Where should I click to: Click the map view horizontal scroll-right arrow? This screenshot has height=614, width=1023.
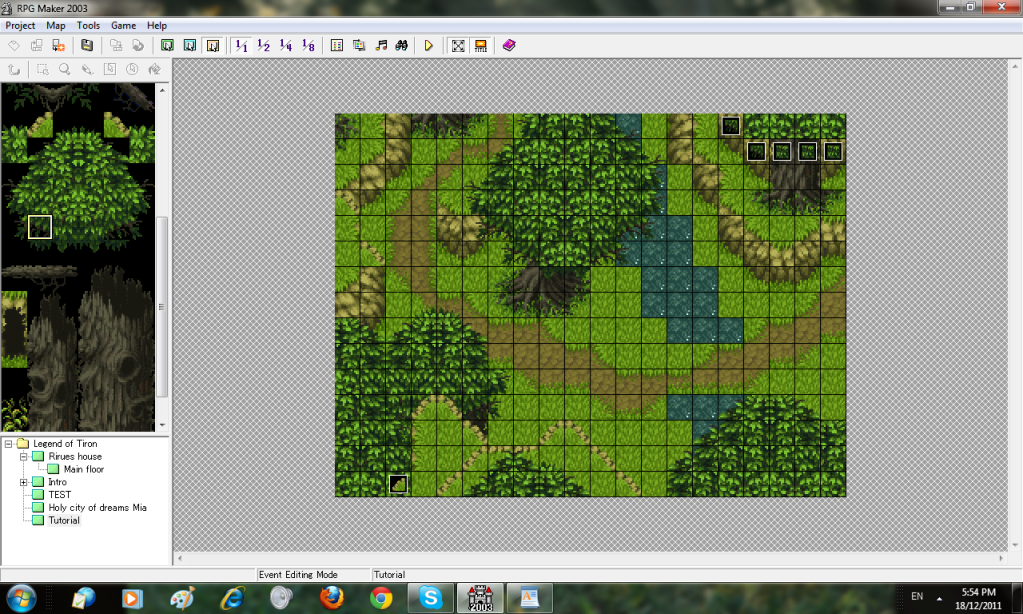(1001, 559)
